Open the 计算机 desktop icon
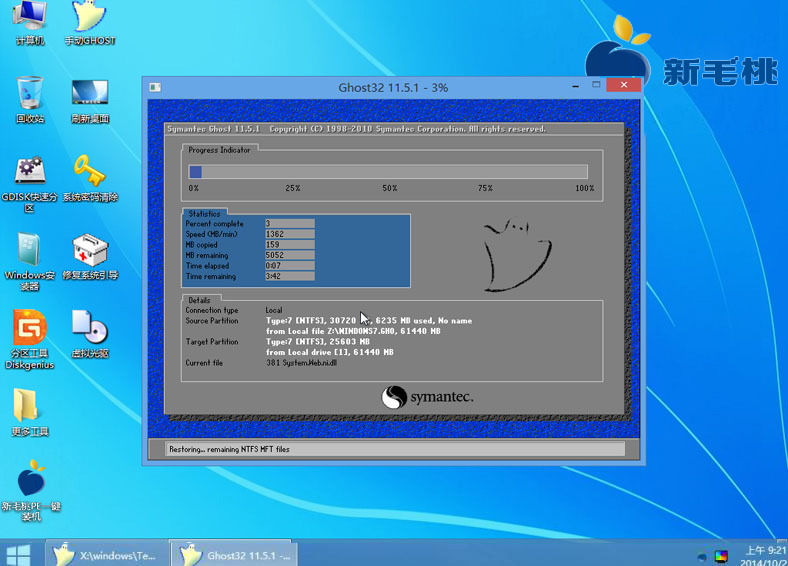Image resolution: width=788 pixels, height=566 pixels. tap(30, 23)
